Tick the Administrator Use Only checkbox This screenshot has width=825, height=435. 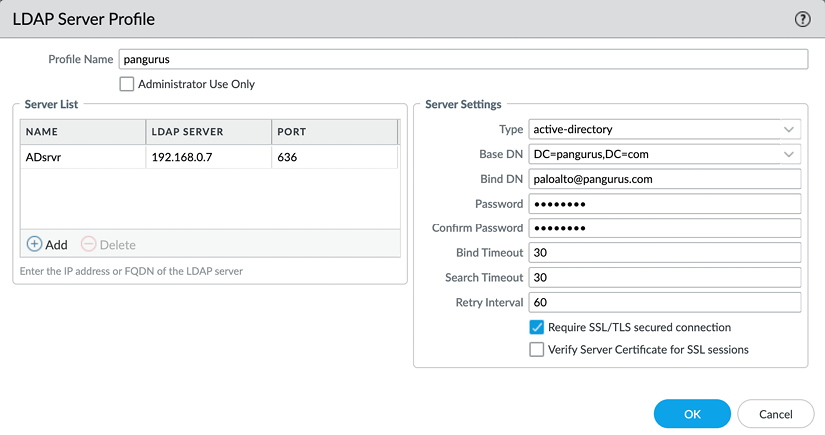point(127,84)
